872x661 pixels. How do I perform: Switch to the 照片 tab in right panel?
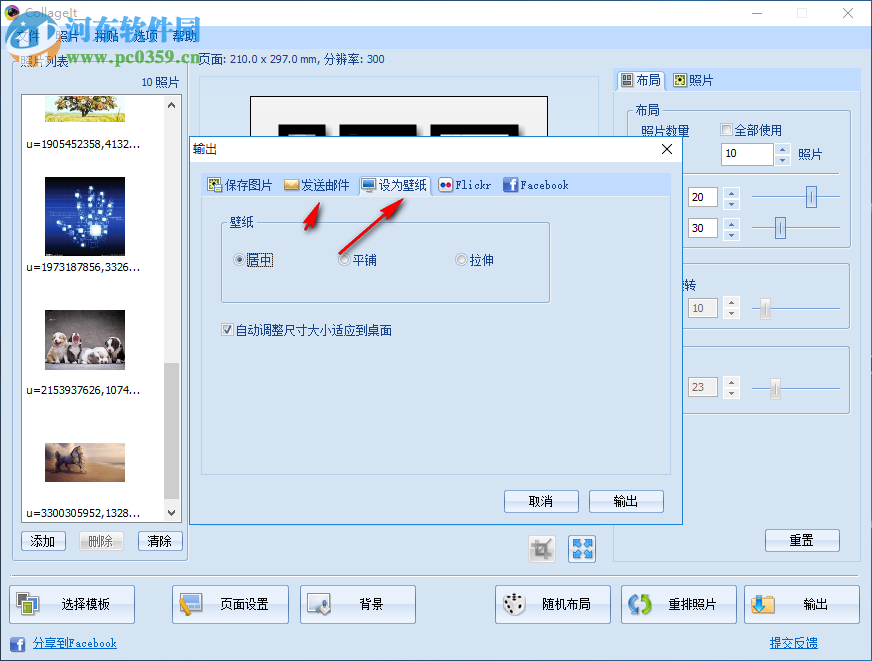pyautogui.click(x=694, y=80)
